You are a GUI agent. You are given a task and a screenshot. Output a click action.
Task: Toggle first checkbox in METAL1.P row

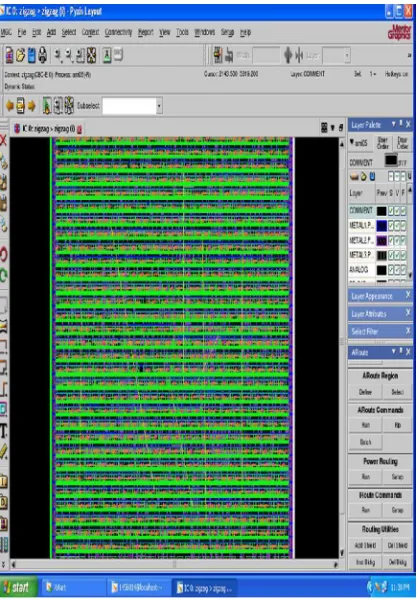[x=391, y=226]
